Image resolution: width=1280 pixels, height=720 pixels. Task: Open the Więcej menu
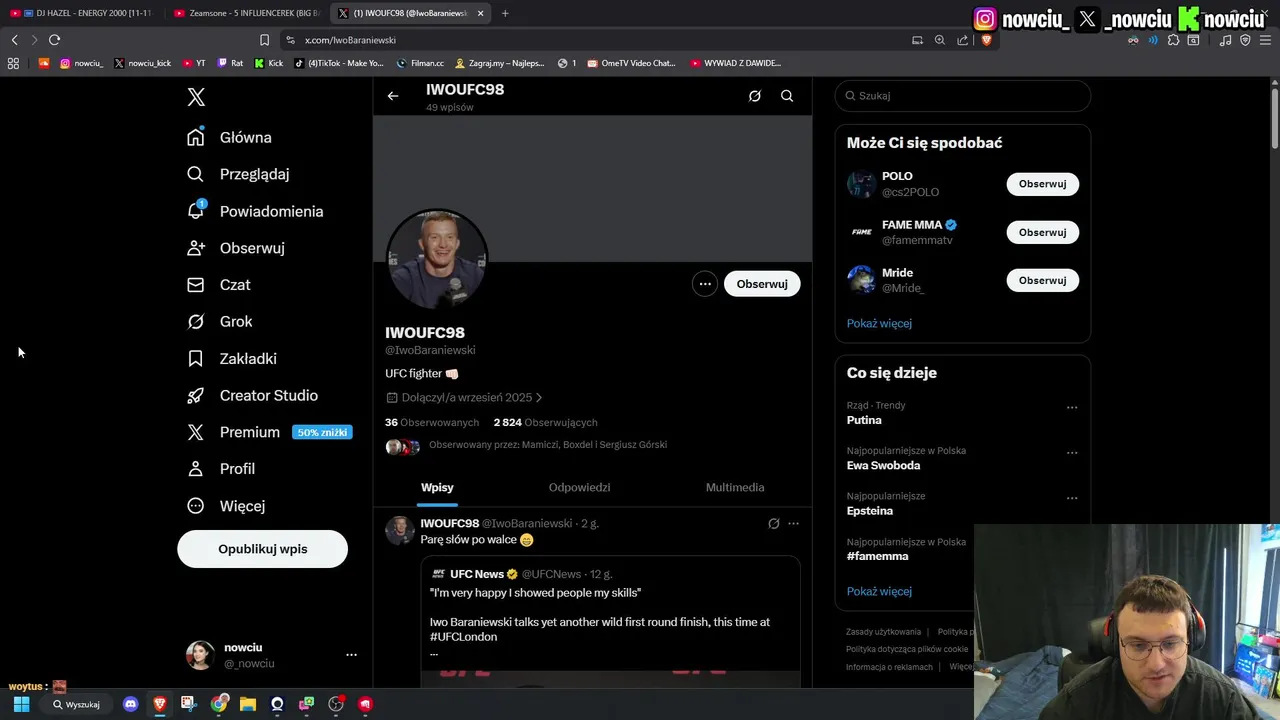226,506
